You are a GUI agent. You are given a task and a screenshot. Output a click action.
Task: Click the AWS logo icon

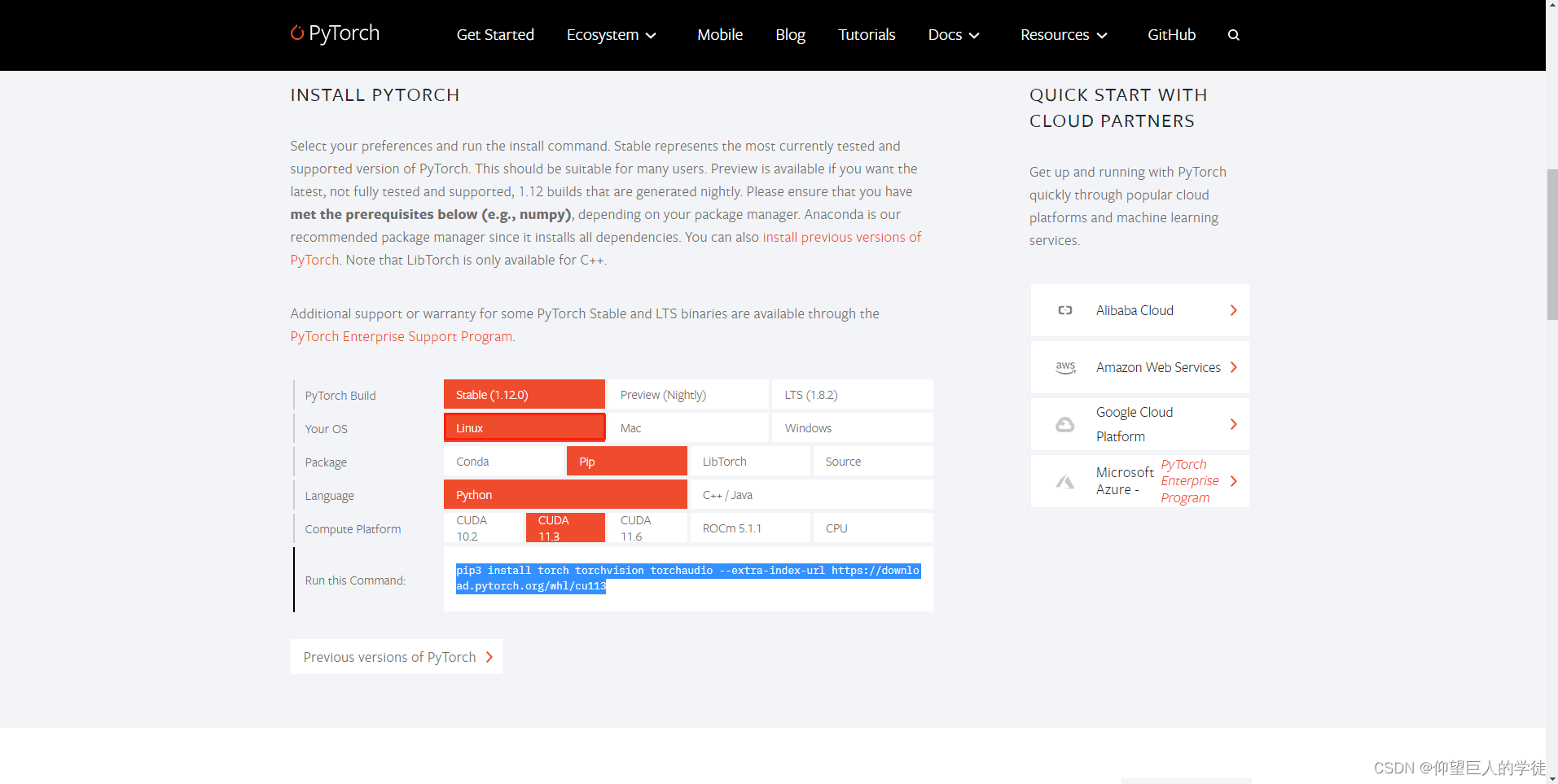click(x=1065, y=367)
